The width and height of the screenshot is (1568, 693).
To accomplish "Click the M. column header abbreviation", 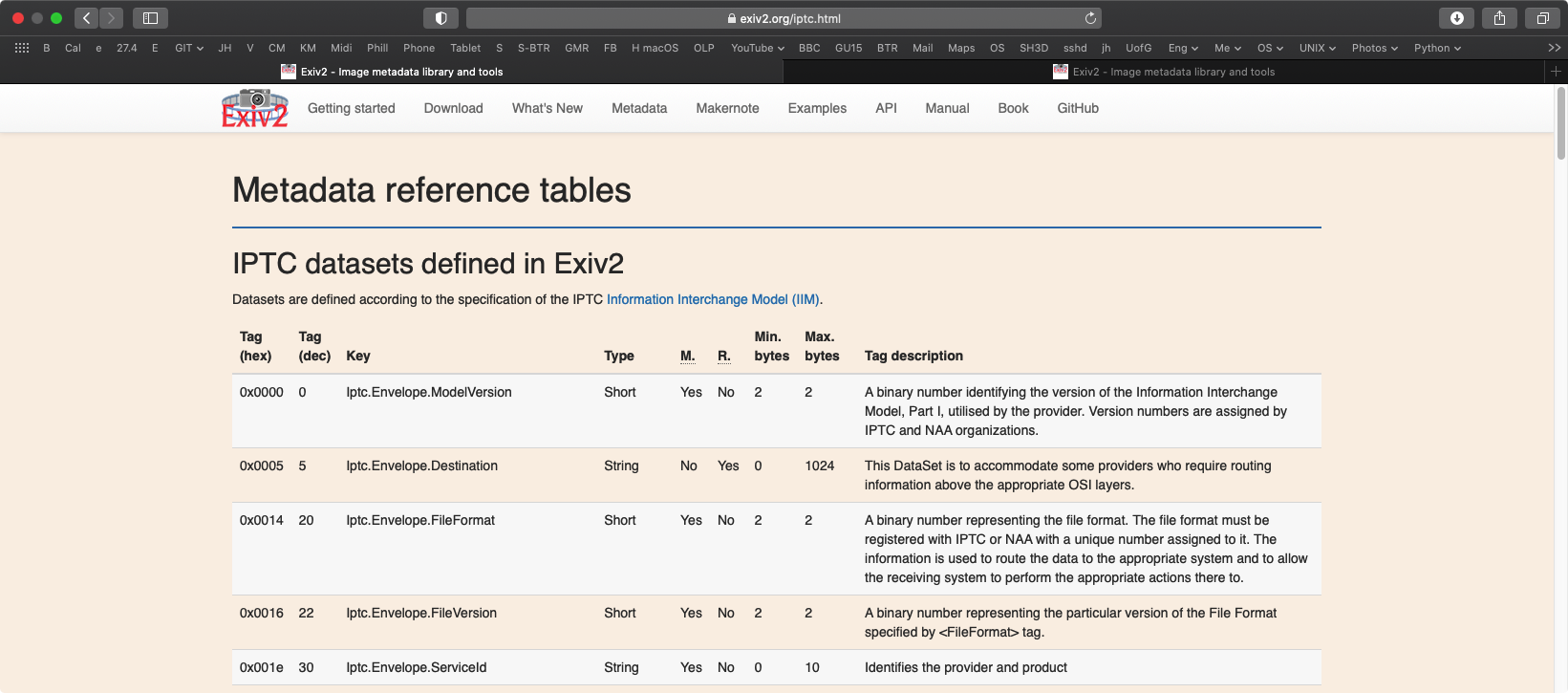I will [x=688, y=356].
